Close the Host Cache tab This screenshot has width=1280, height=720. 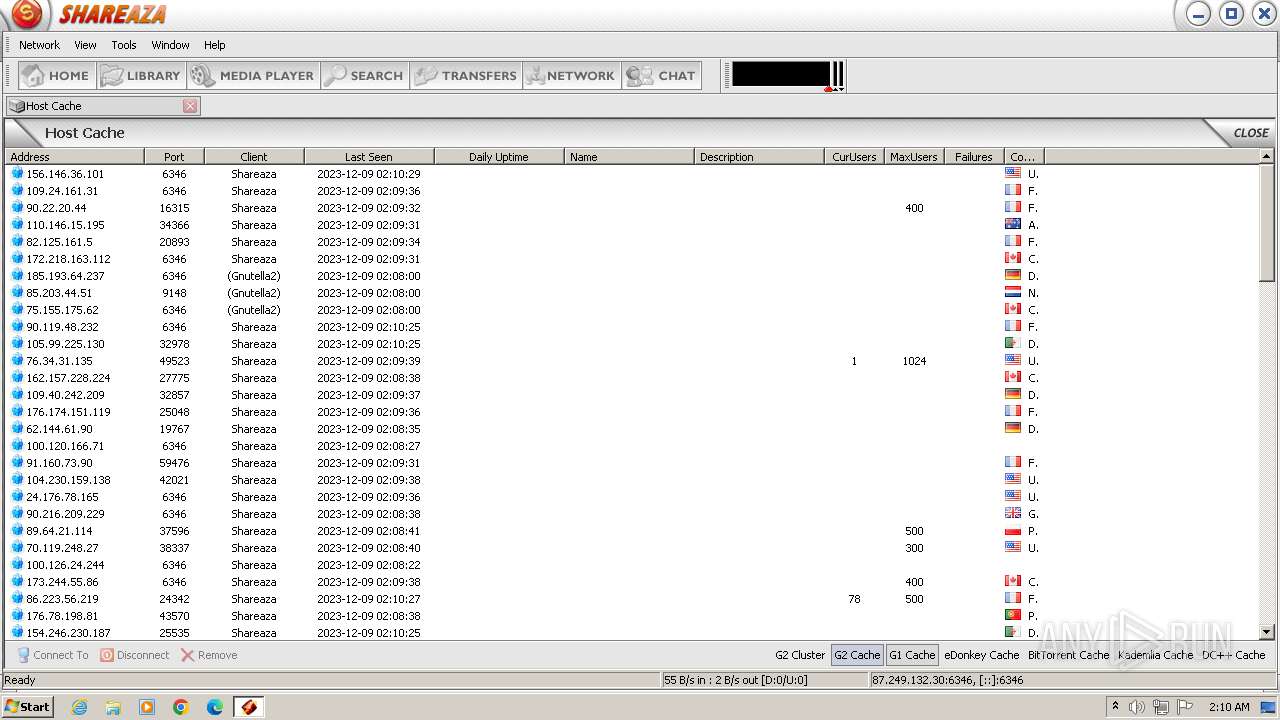[190, 106]
